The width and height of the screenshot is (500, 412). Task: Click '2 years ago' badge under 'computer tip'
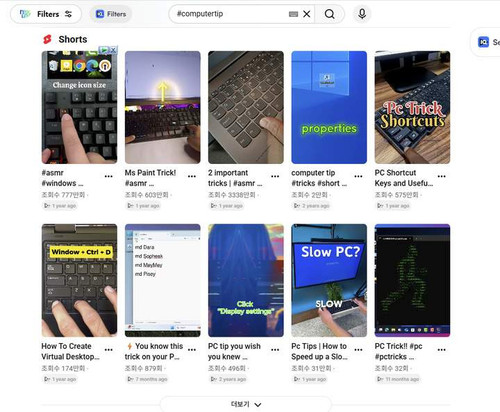tap(312, 206)
